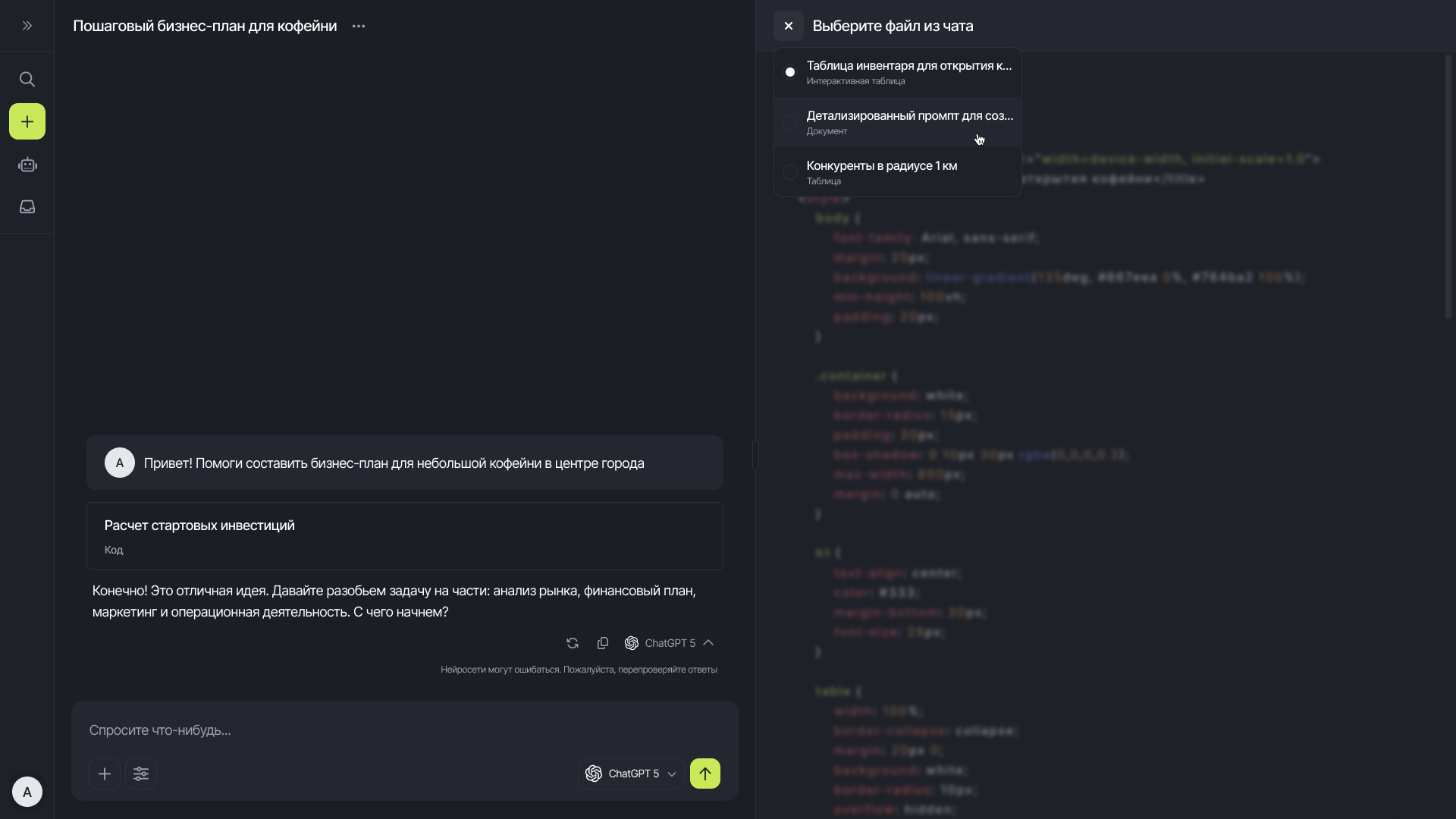The height and width of the screenshot is (819, 1456).
Task: Copy the assistant reply to clipboard
Action: click(603, 643)
